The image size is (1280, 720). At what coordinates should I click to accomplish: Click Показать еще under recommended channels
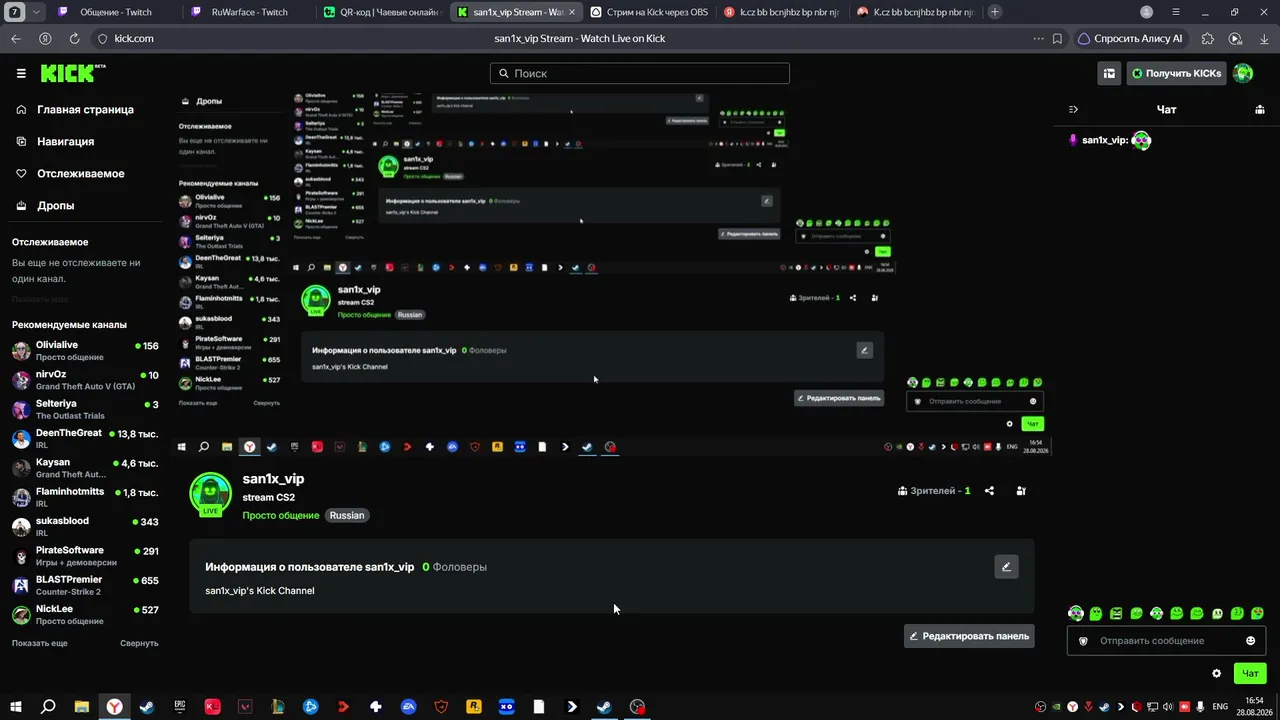coord(40,643)
